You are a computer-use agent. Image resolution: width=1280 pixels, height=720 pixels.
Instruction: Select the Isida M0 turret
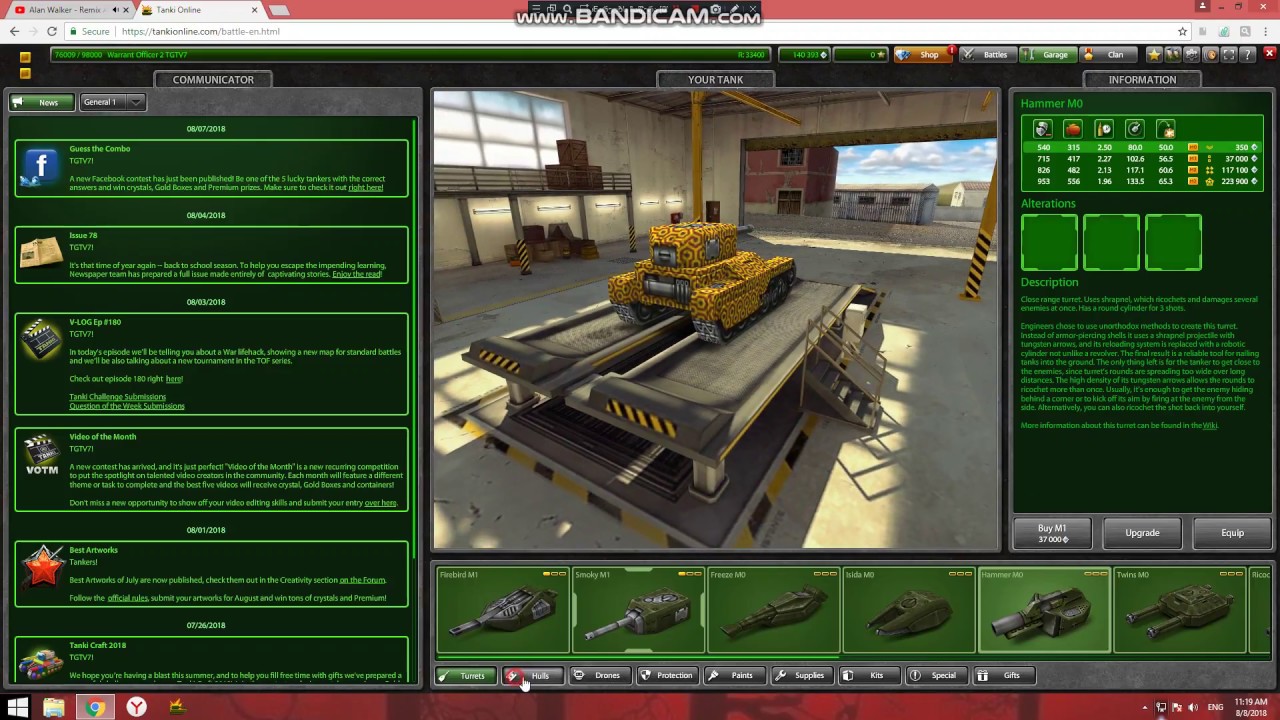[908, 610]
